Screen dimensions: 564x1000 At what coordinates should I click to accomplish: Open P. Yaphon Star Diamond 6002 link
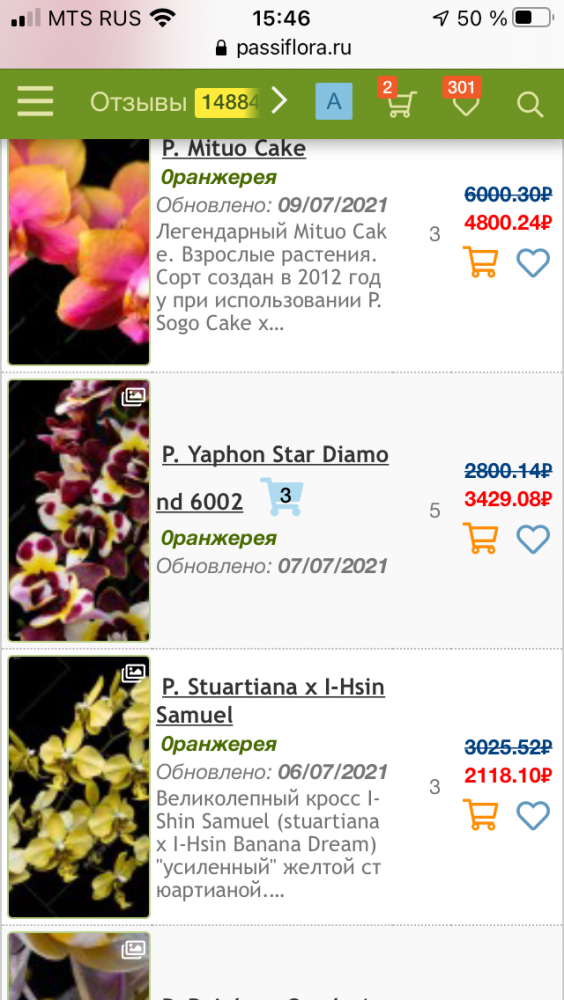click(x=272, y=479)
